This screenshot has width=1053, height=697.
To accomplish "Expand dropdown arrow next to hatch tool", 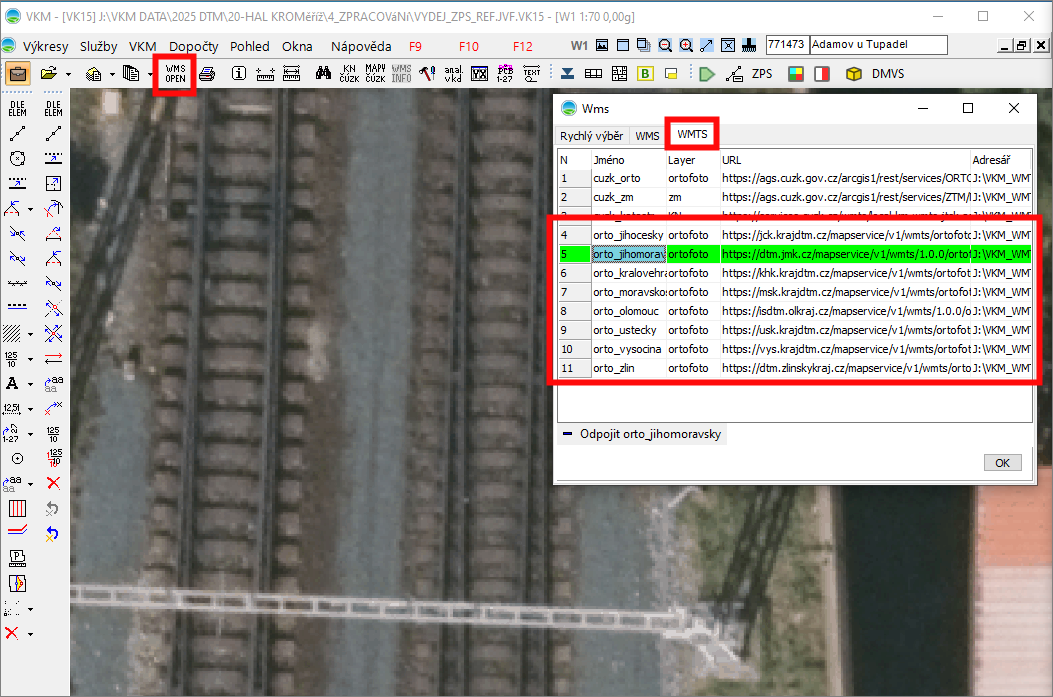I will point(31,333).
